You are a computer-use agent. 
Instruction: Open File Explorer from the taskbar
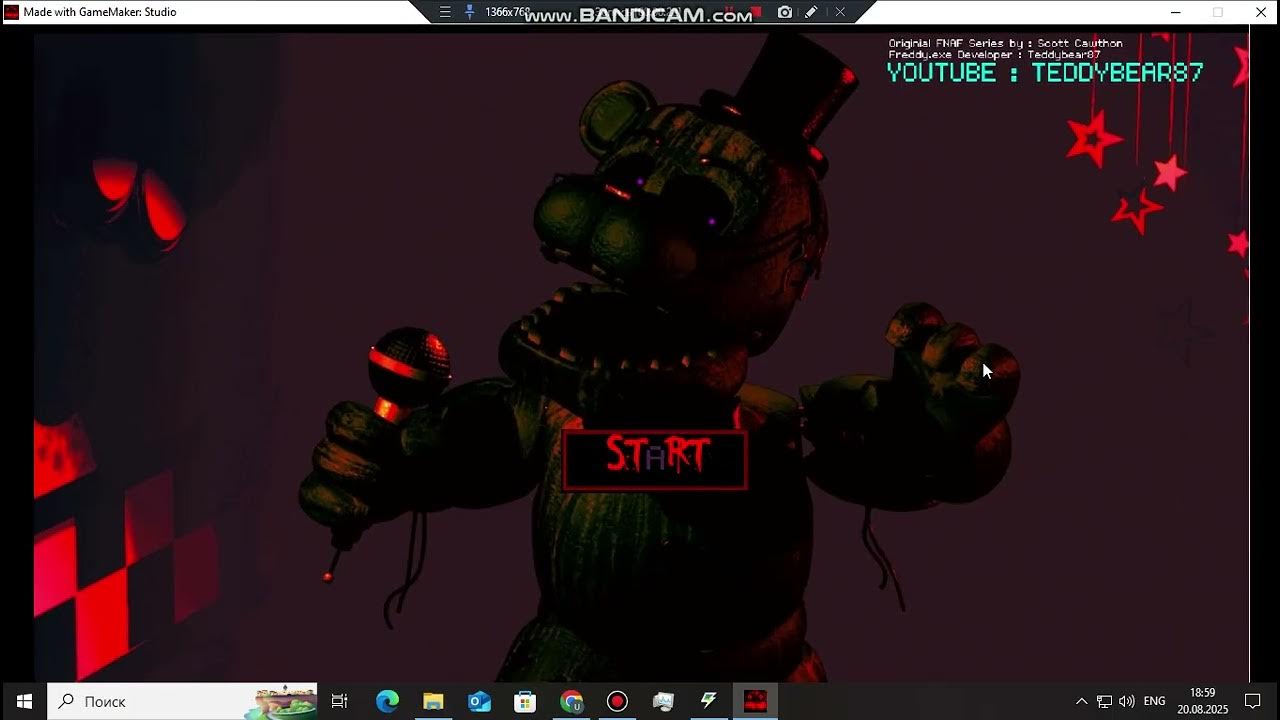[x=433, y=701]
